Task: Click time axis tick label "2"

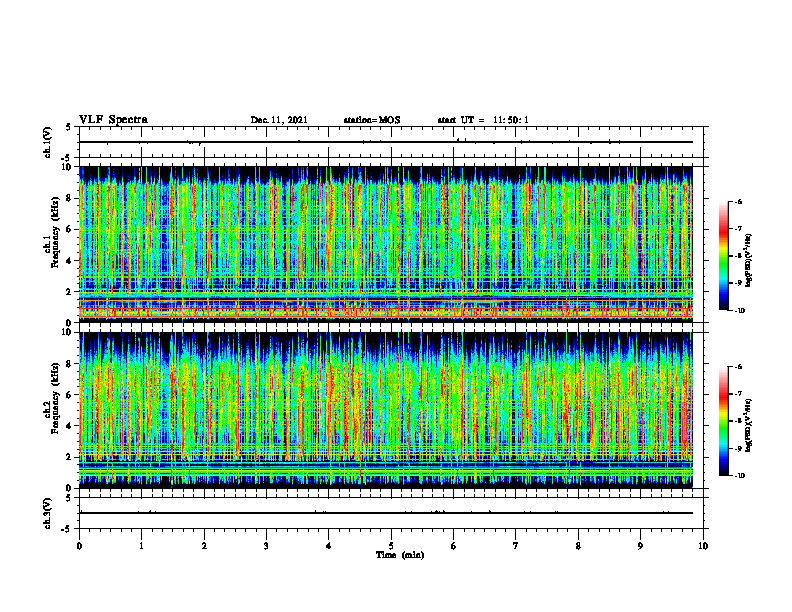Action: click(x=204, y=546)
